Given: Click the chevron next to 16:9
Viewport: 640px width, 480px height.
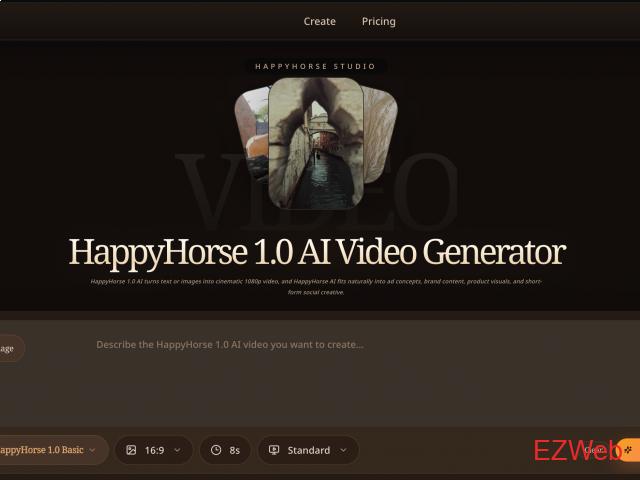Looking at the screenshot, I should click(178, 450).
